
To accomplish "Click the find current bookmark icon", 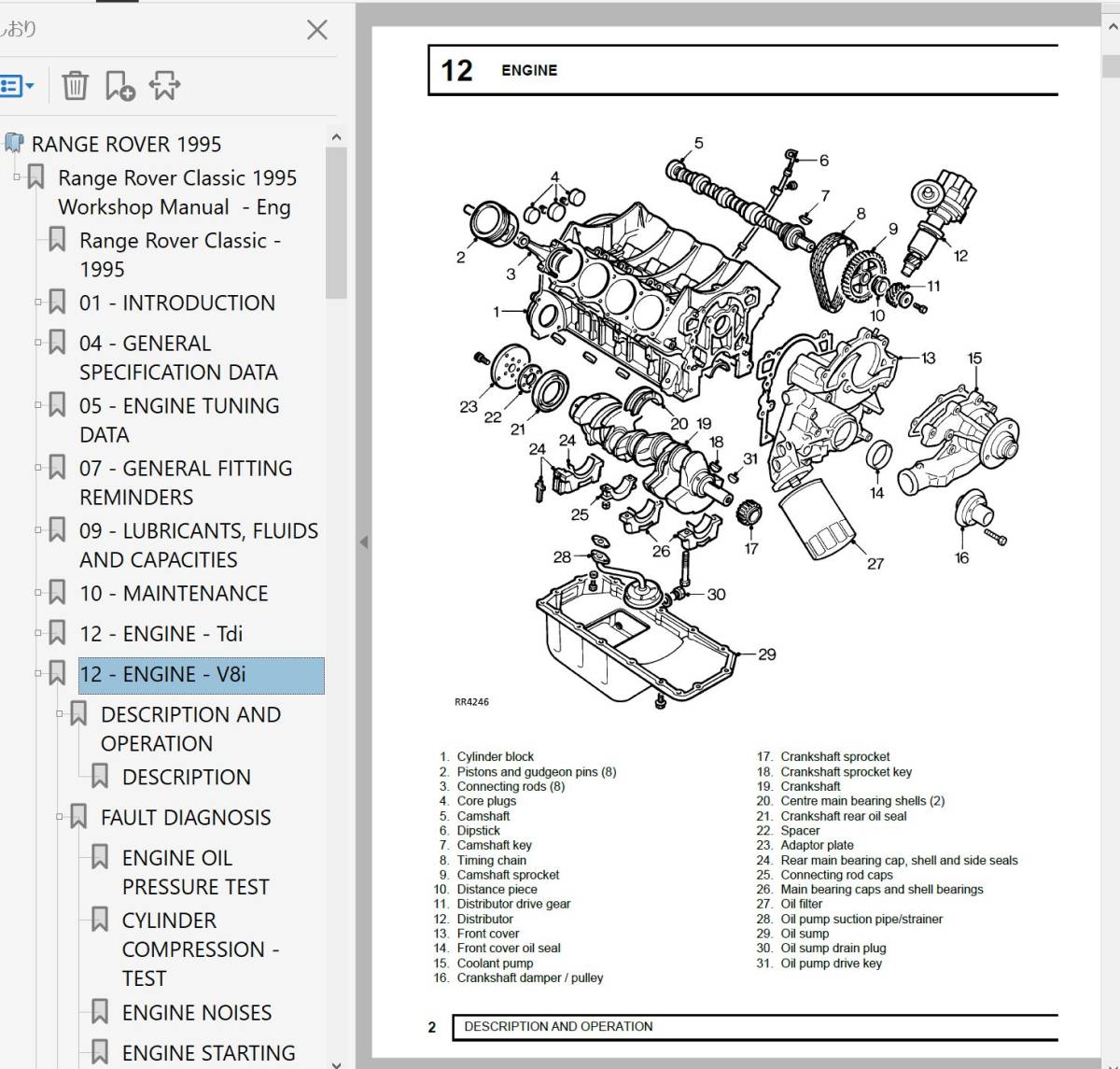I will tap(164, 86).
